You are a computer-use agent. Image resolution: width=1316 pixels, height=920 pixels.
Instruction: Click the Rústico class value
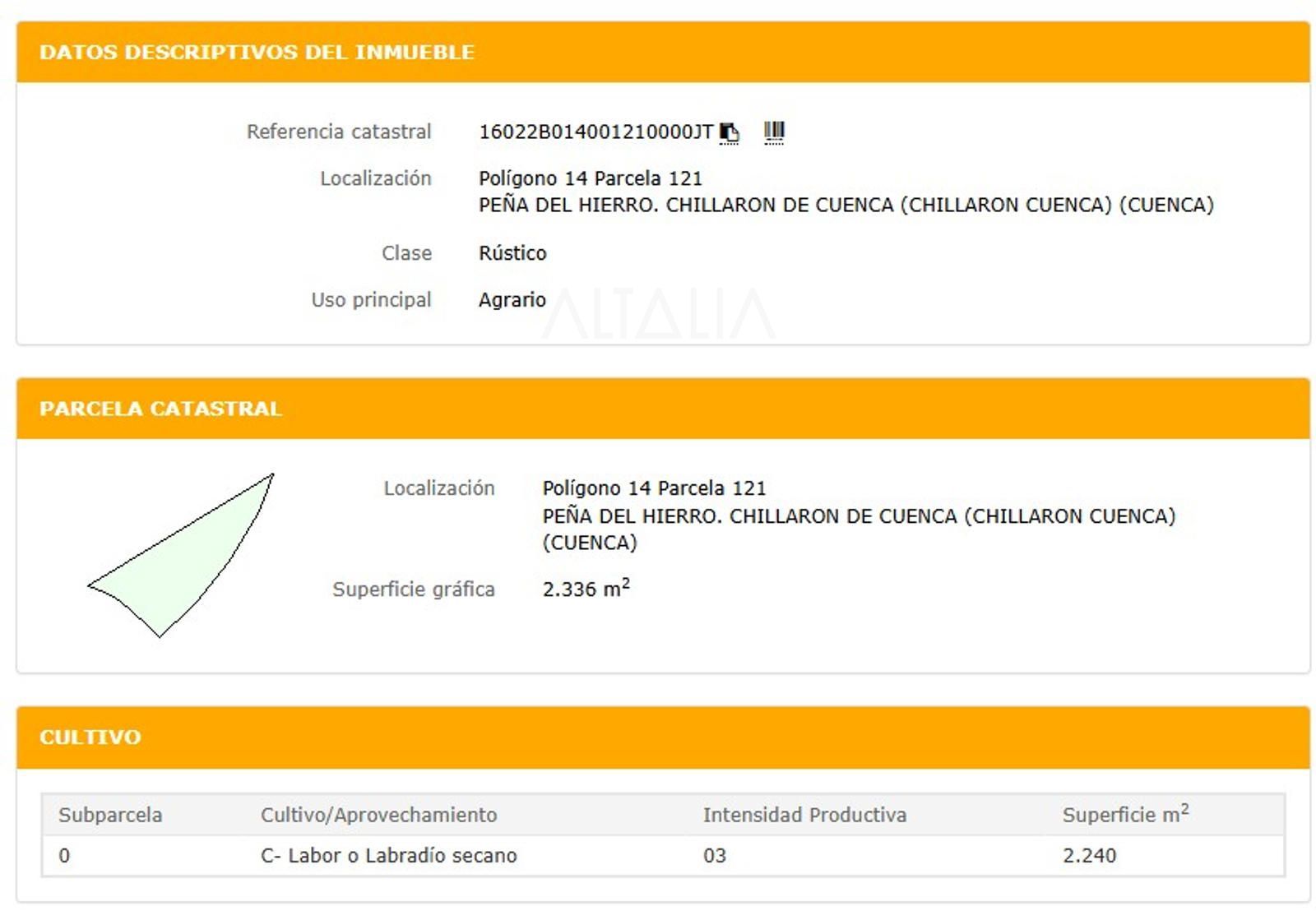[512, 253]
